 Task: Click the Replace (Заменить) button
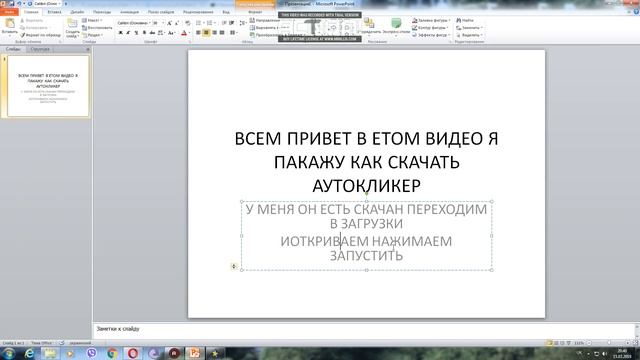point(469,28)
